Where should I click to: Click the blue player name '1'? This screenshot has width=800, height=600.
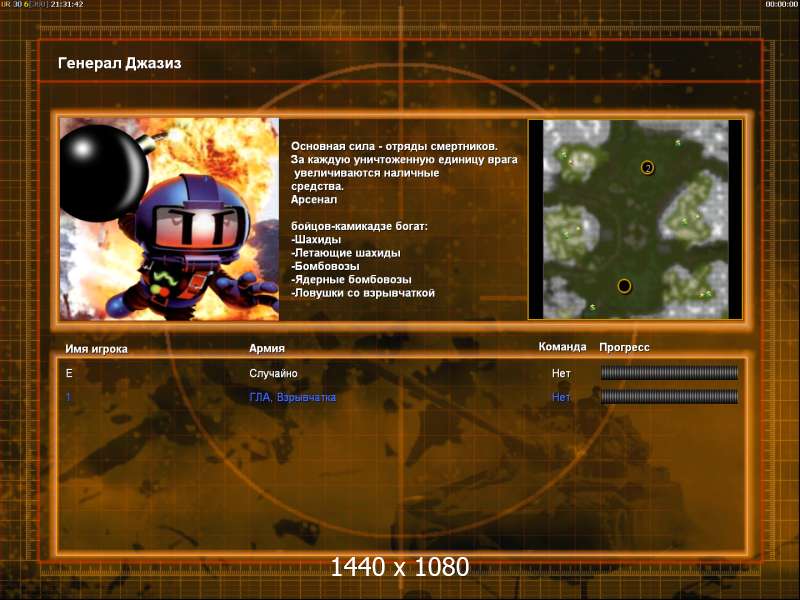pyautogui.click(x=69, y=397)
